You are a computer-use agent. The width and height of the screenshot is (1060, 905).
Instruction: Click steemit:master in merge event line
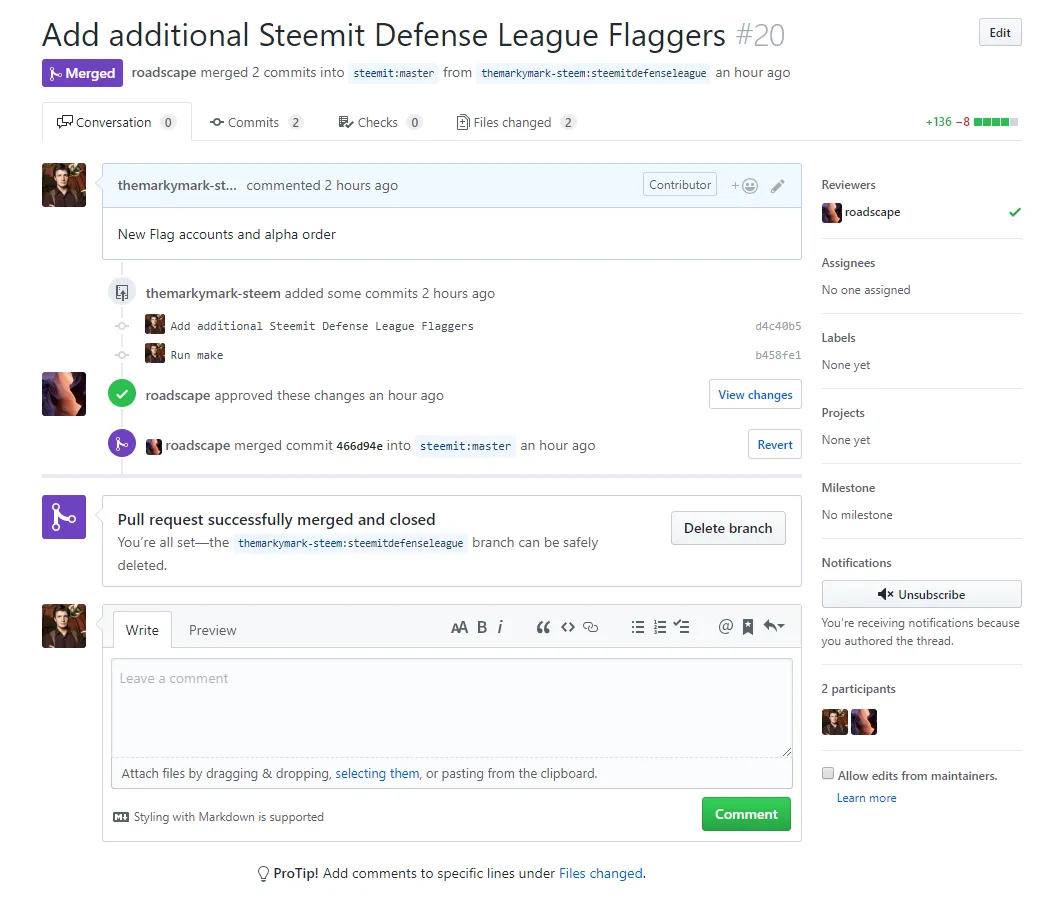465,446
